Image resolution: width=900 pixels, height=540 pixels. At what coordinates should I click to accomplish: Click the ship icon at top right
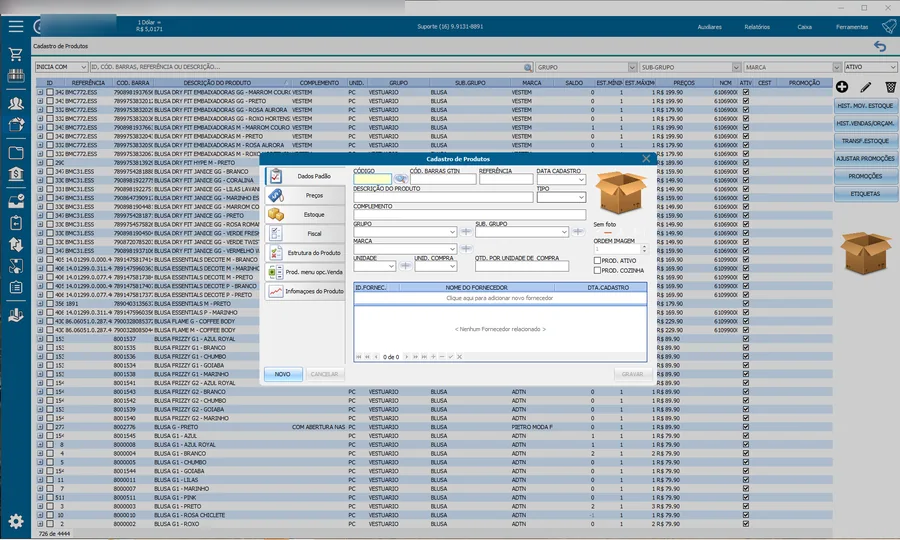coord(889,26)
